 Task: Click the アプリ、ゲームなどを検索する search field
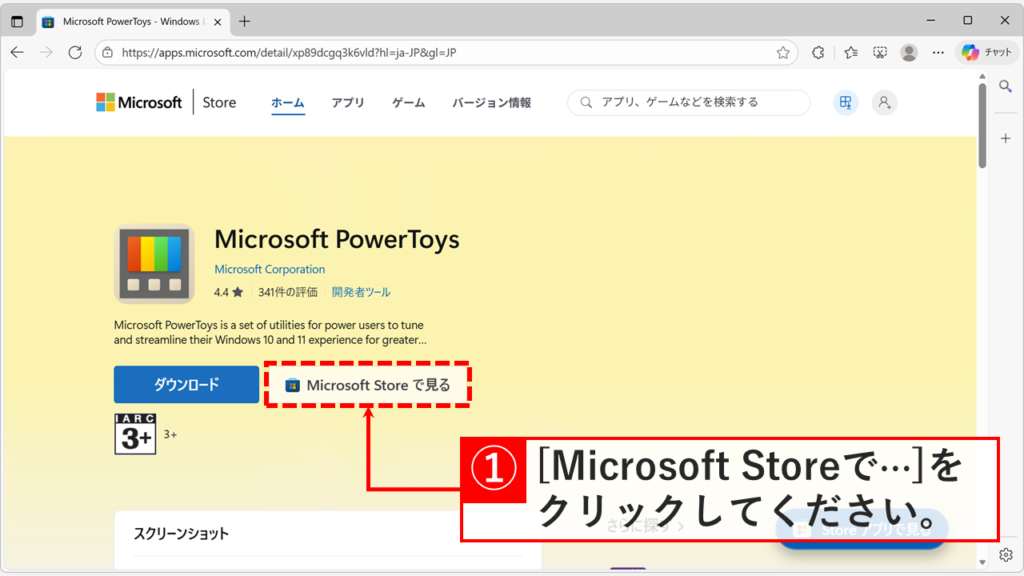pos(690,102)
